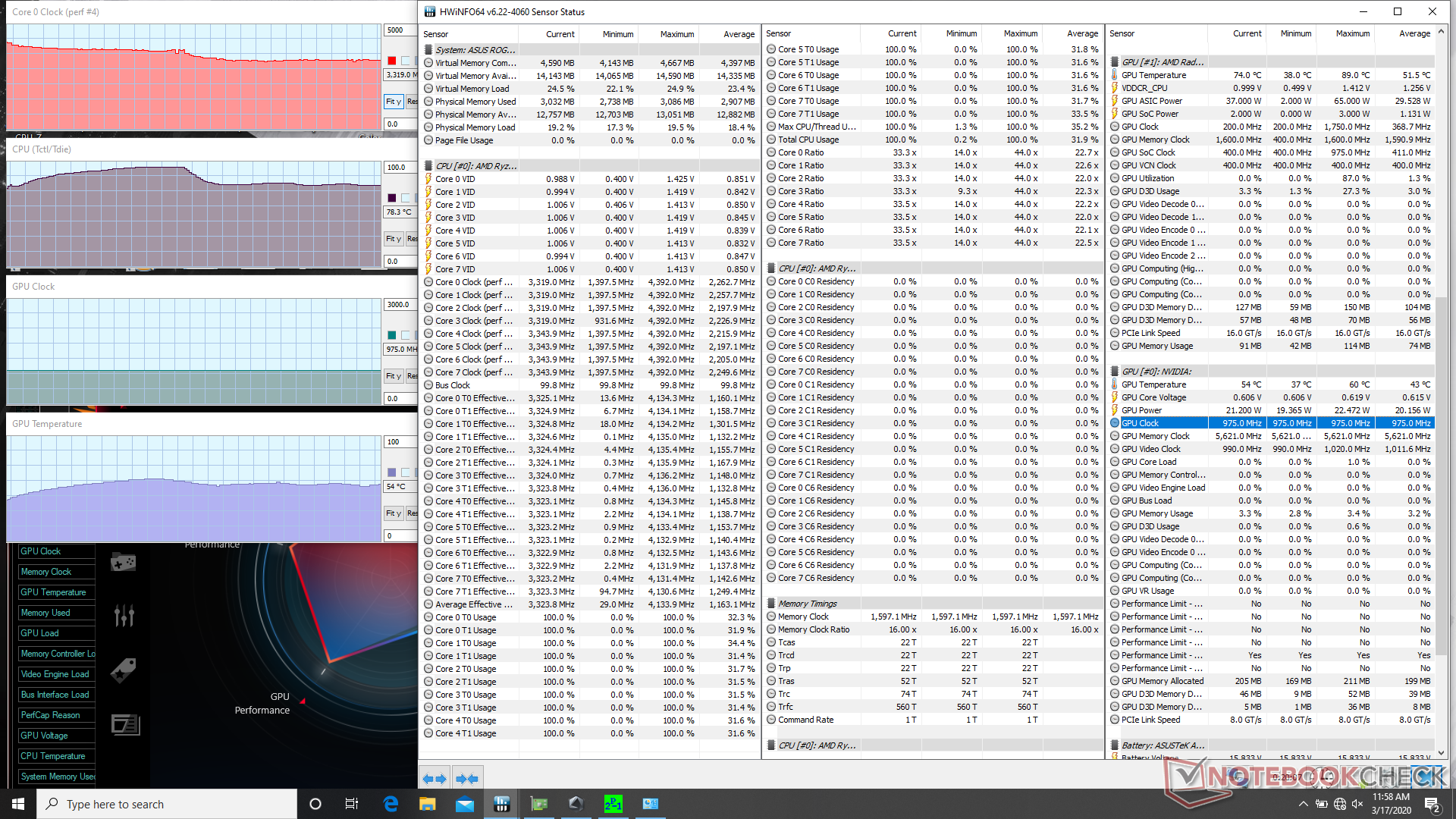Screen dimensions: 1456x819
Task: Select the GPU Temperature item in the sensor list
Action: (53, 592)
